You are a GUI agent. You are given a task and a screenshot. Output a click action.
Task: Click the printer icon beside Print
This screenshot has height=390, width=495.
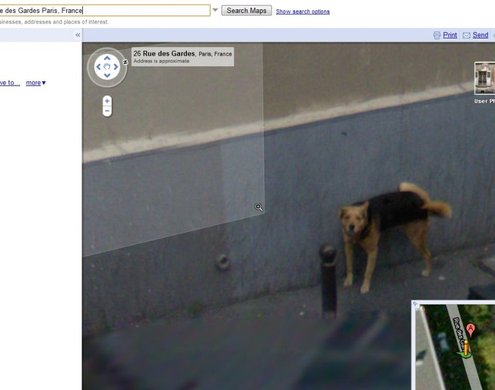click(437, 35)
